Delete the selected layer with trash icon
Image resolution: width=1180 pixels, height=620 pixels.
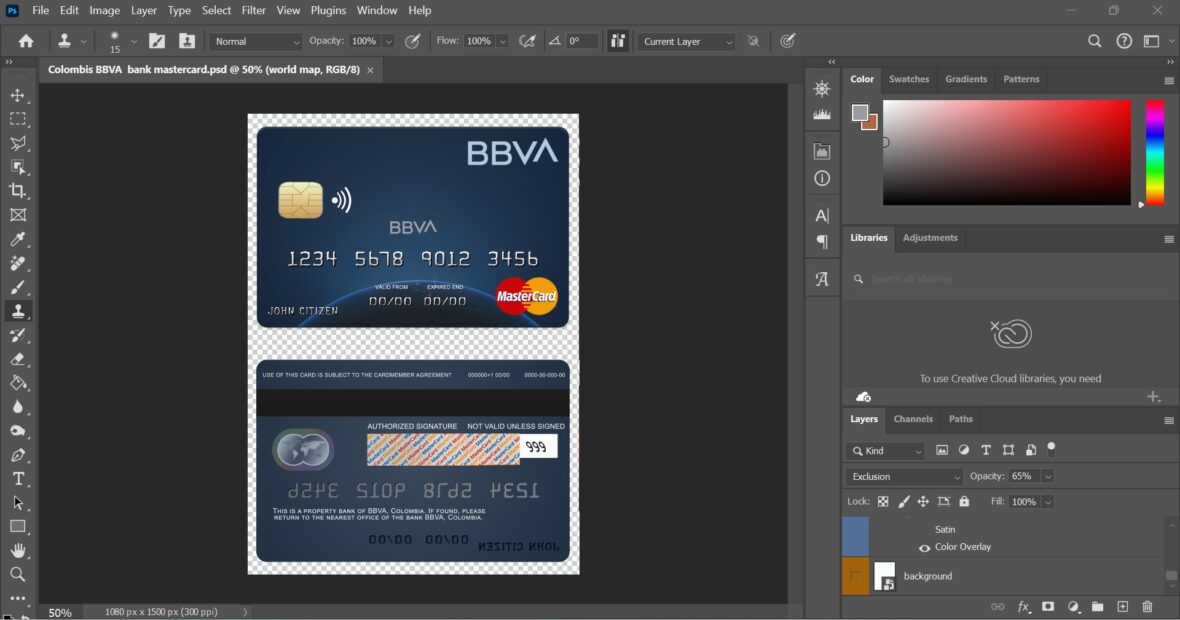click(1147, 606)
